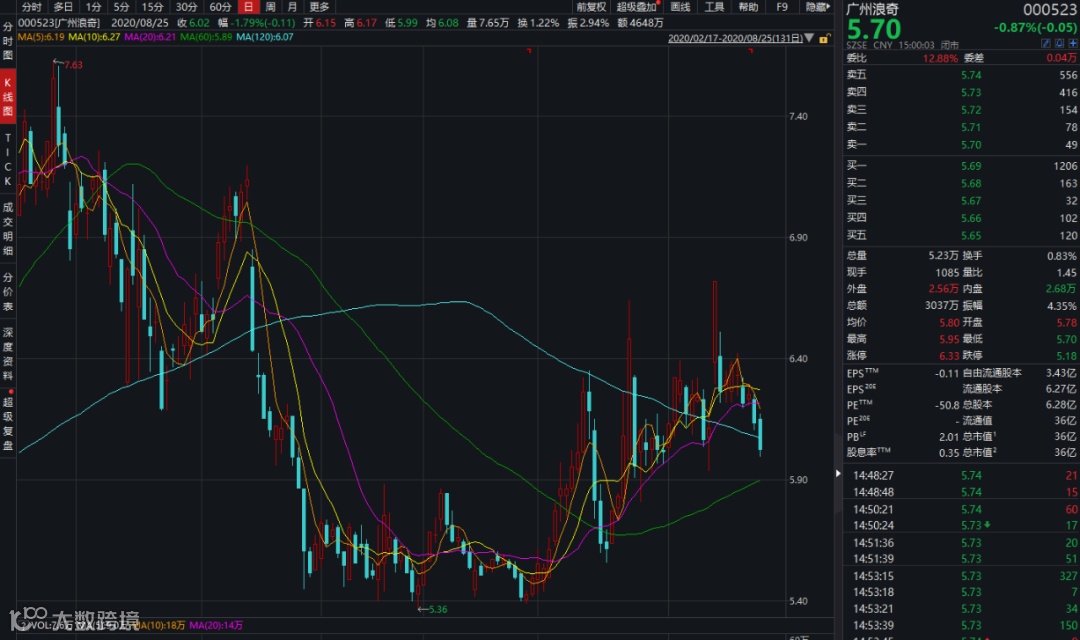Click the MA(5):6.19 indicator label
This screenshot has width=1080, height=640.
[41, 37]
